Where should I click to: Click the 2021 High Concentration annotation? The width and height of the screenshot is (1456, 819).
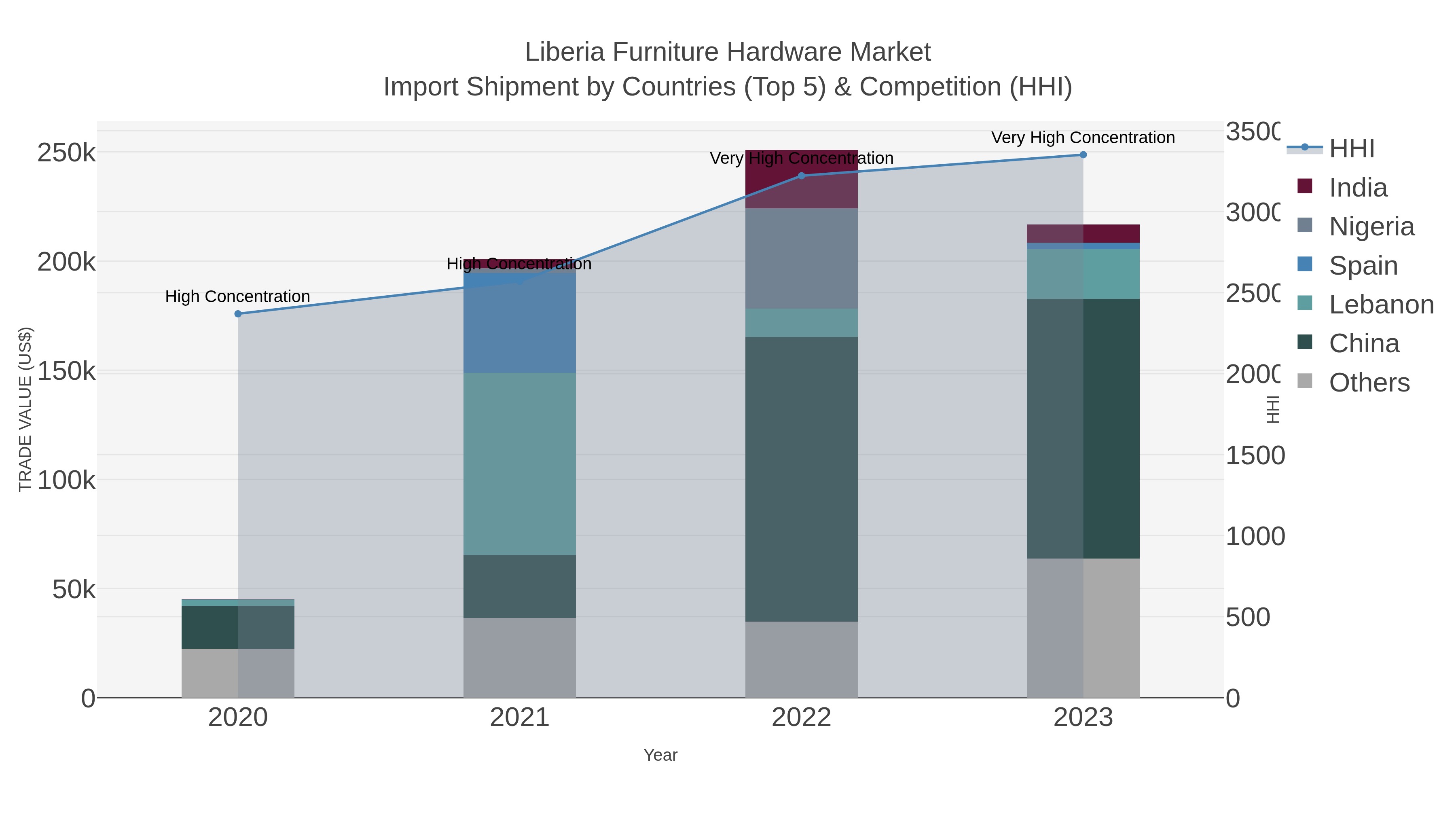point(519,263)
